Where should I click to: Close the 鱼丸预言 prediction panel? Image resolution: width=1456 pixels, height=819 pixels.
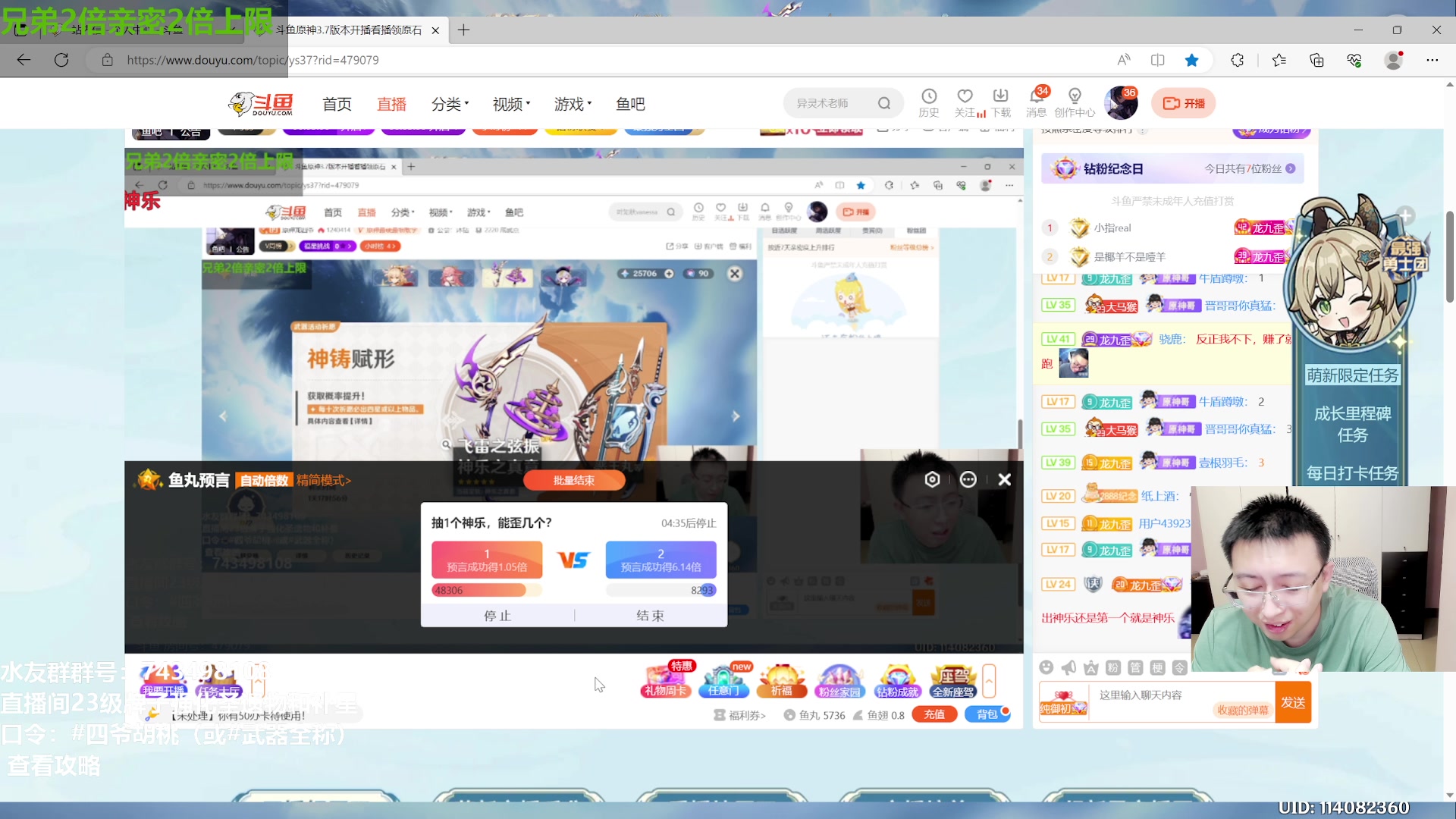[x=1005, y=479]
